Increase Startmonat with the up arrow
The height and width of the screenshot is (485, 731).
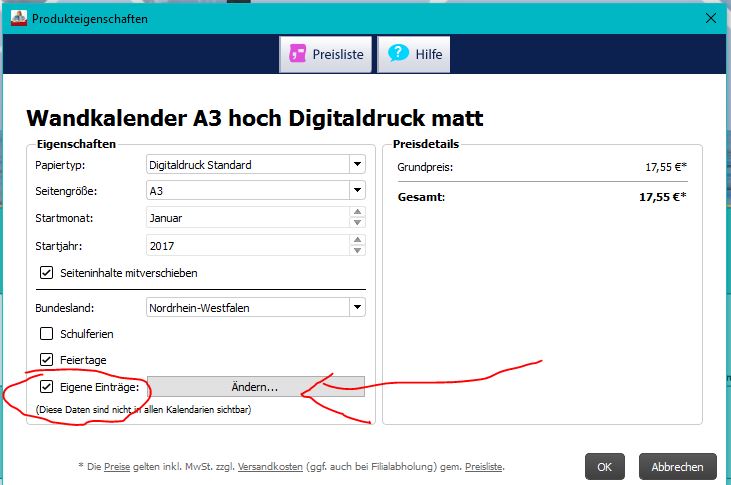(x=357, y=212)
